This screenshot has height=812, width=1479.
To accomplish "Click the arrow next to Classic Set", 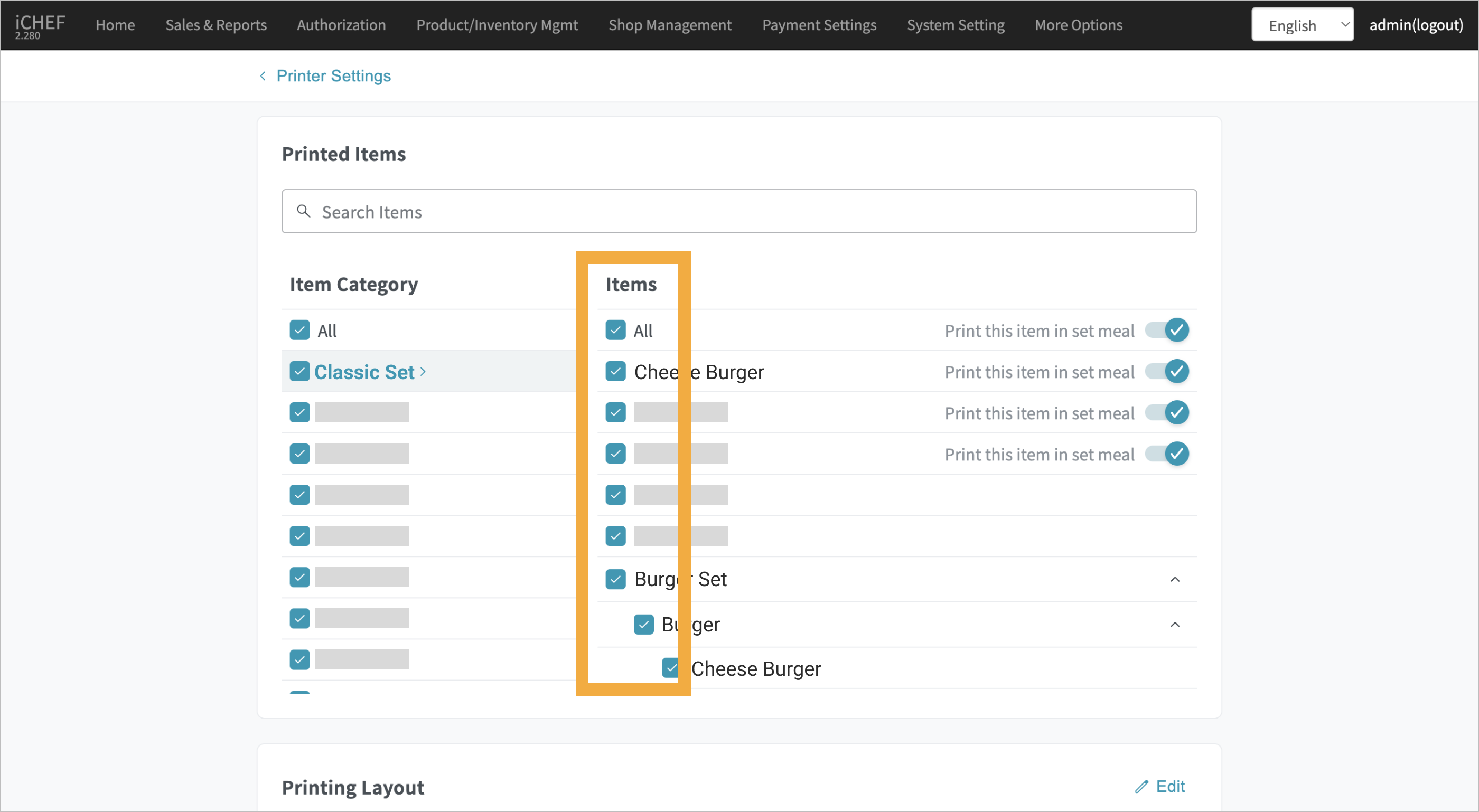I will [423, 372].
